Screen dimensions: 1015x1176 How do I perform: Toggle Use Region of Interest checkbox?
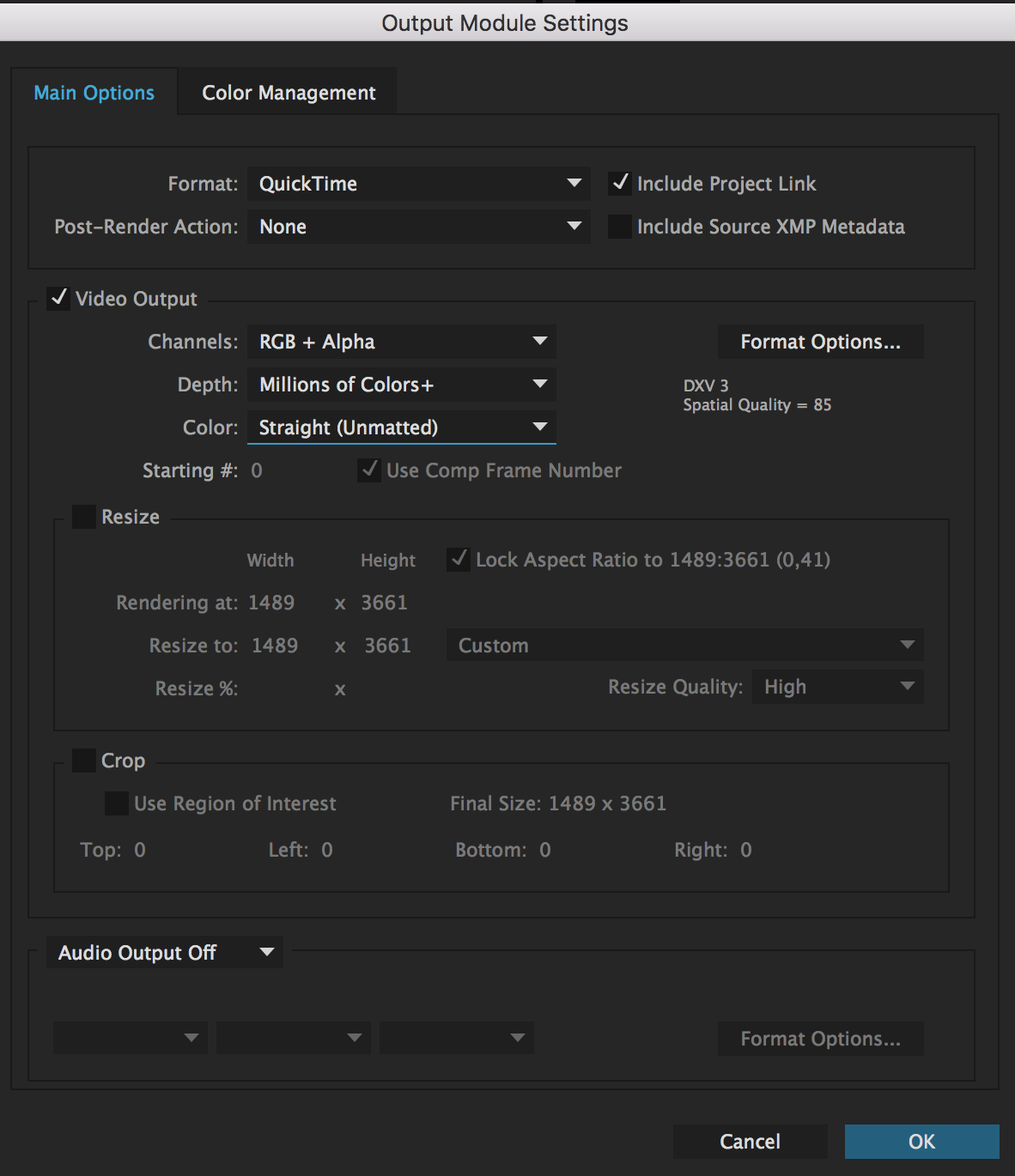(116, 803)
